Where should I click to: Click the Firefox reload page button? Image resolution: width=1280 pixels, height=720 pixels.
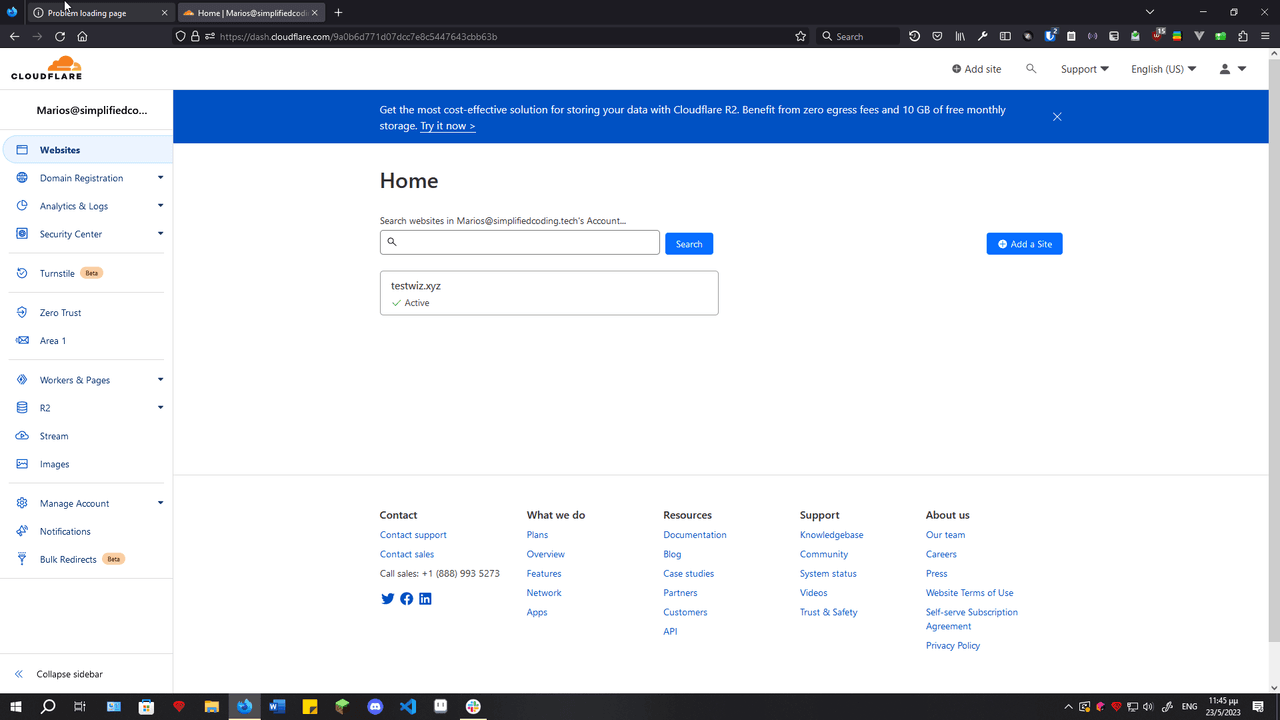(x=60, y=36)
